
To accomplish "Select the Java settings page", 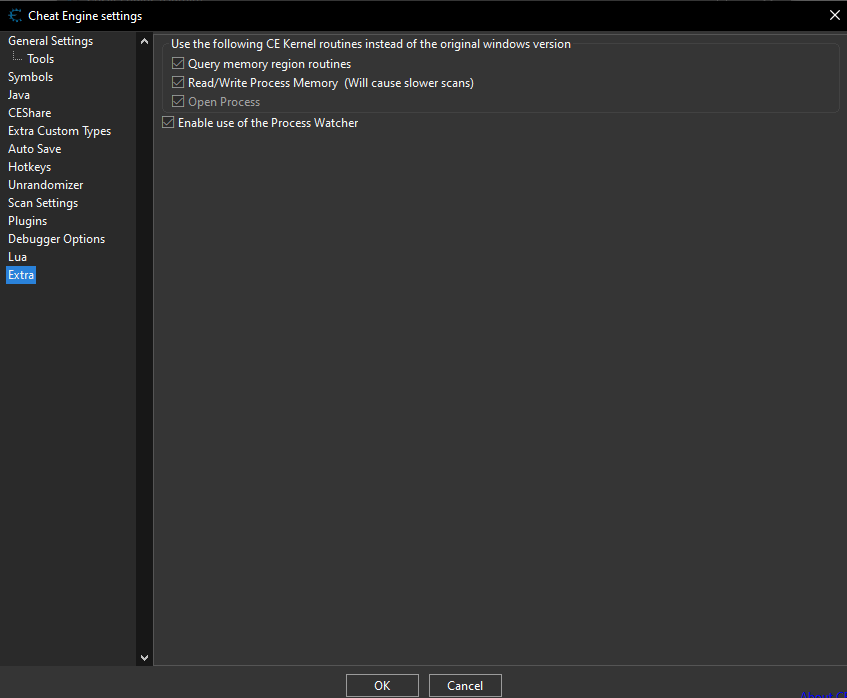I will tap(19, 95).
